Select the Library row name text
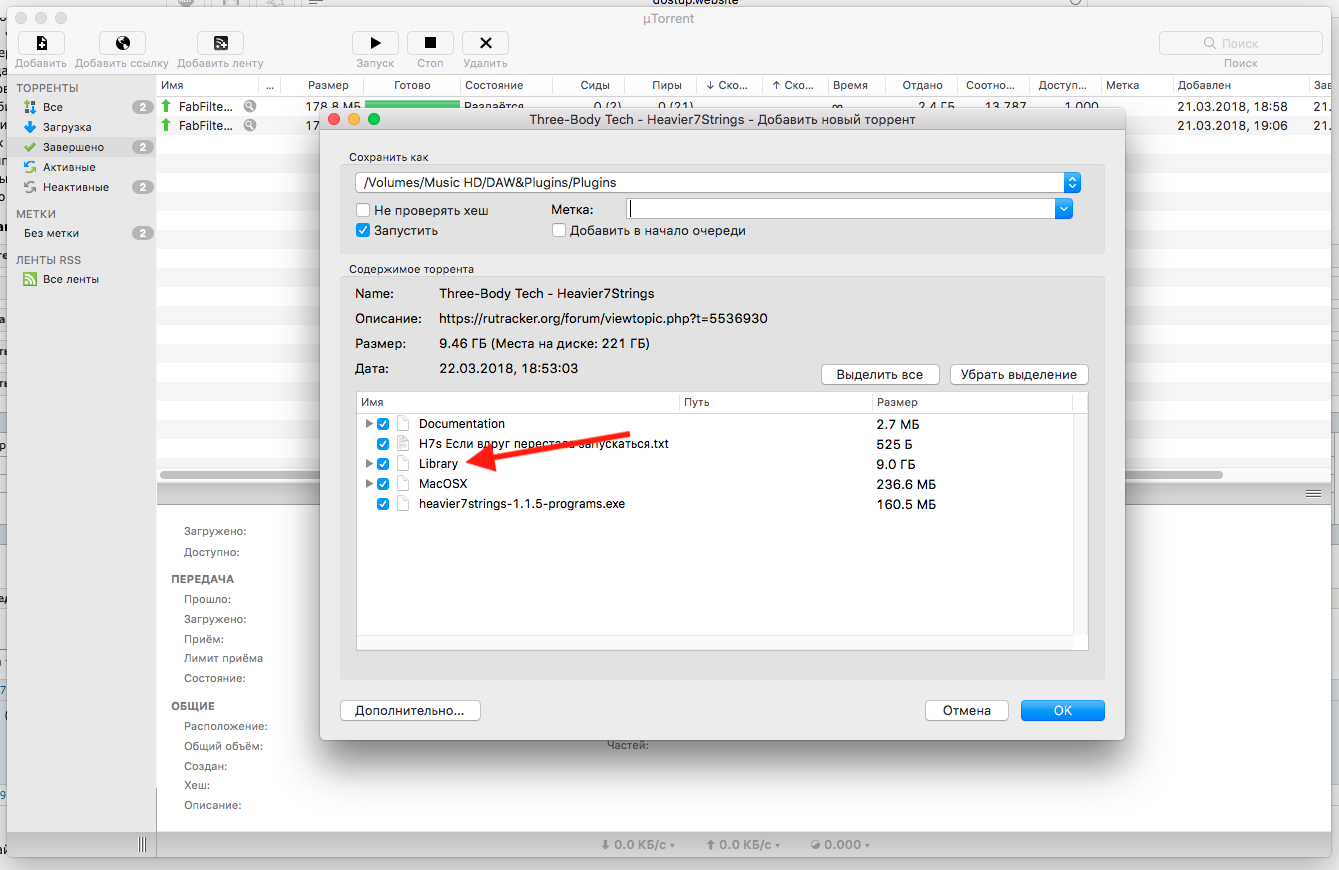 438,464
